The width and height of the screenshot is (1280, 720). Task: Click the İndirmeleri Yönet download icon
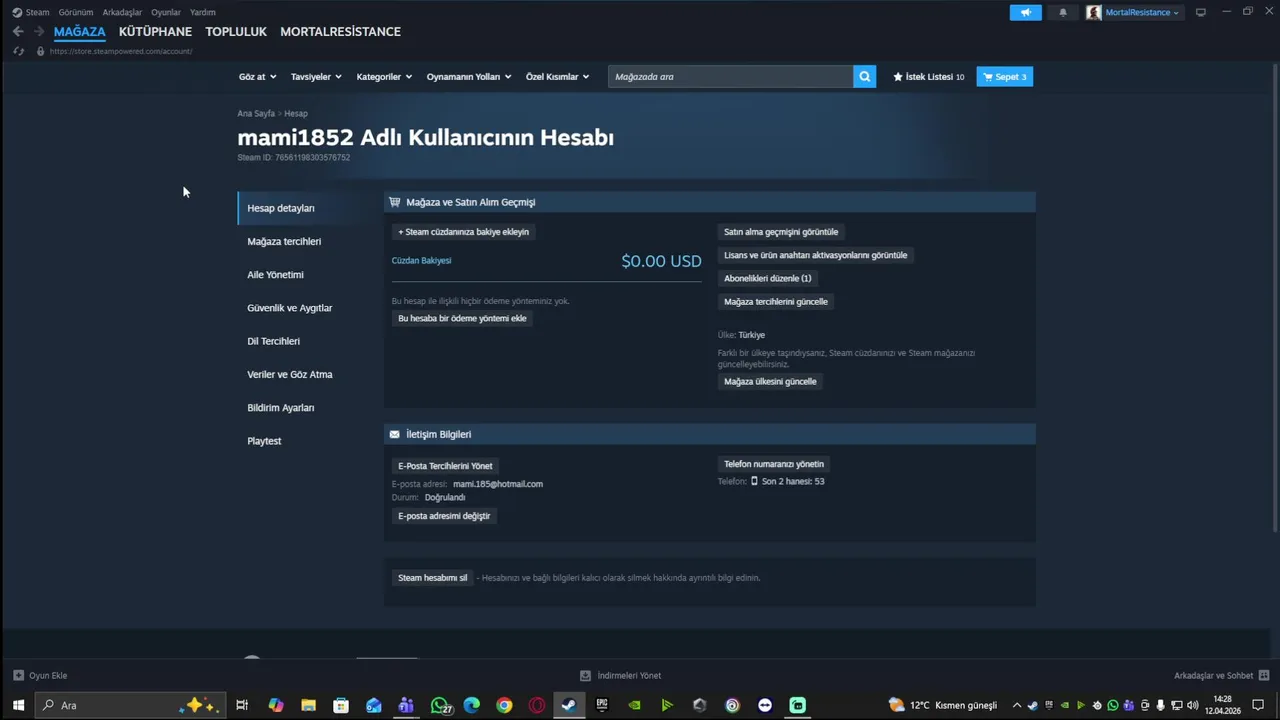coord(586,675)
